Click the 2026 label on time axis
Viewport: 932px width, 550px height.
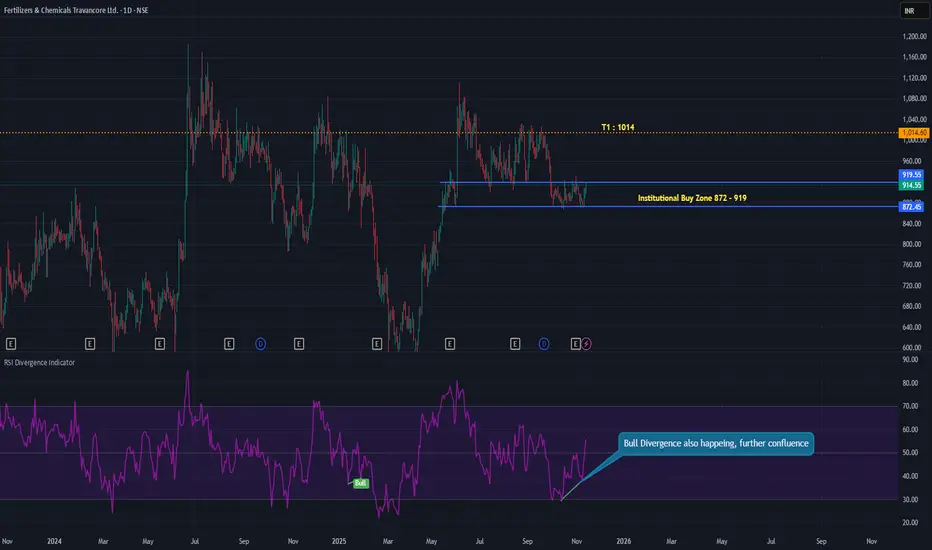[x=624, y=541]
